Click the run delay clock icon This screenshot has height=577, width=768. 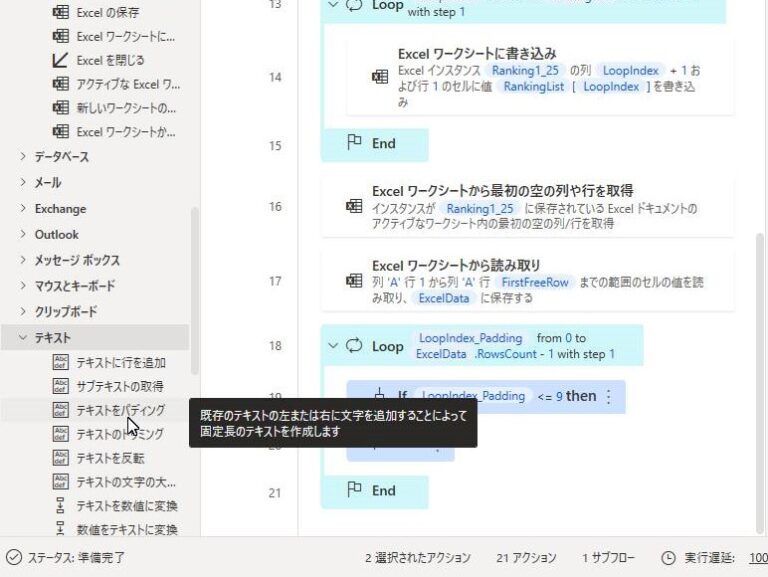(x=669, y=557)
